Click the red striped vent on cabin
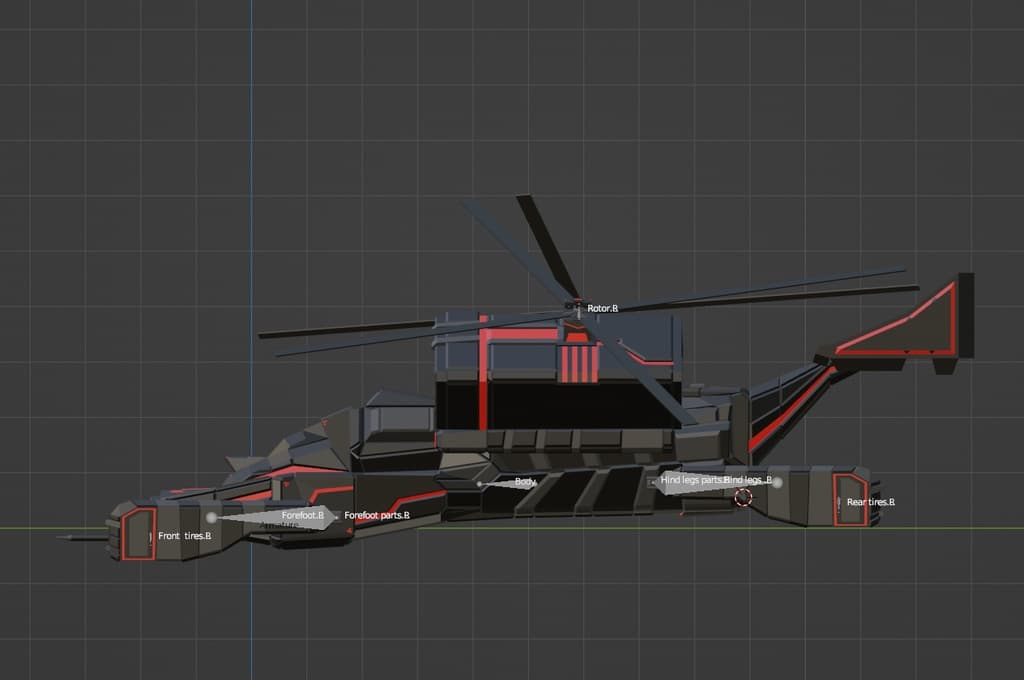 (577, 364)
